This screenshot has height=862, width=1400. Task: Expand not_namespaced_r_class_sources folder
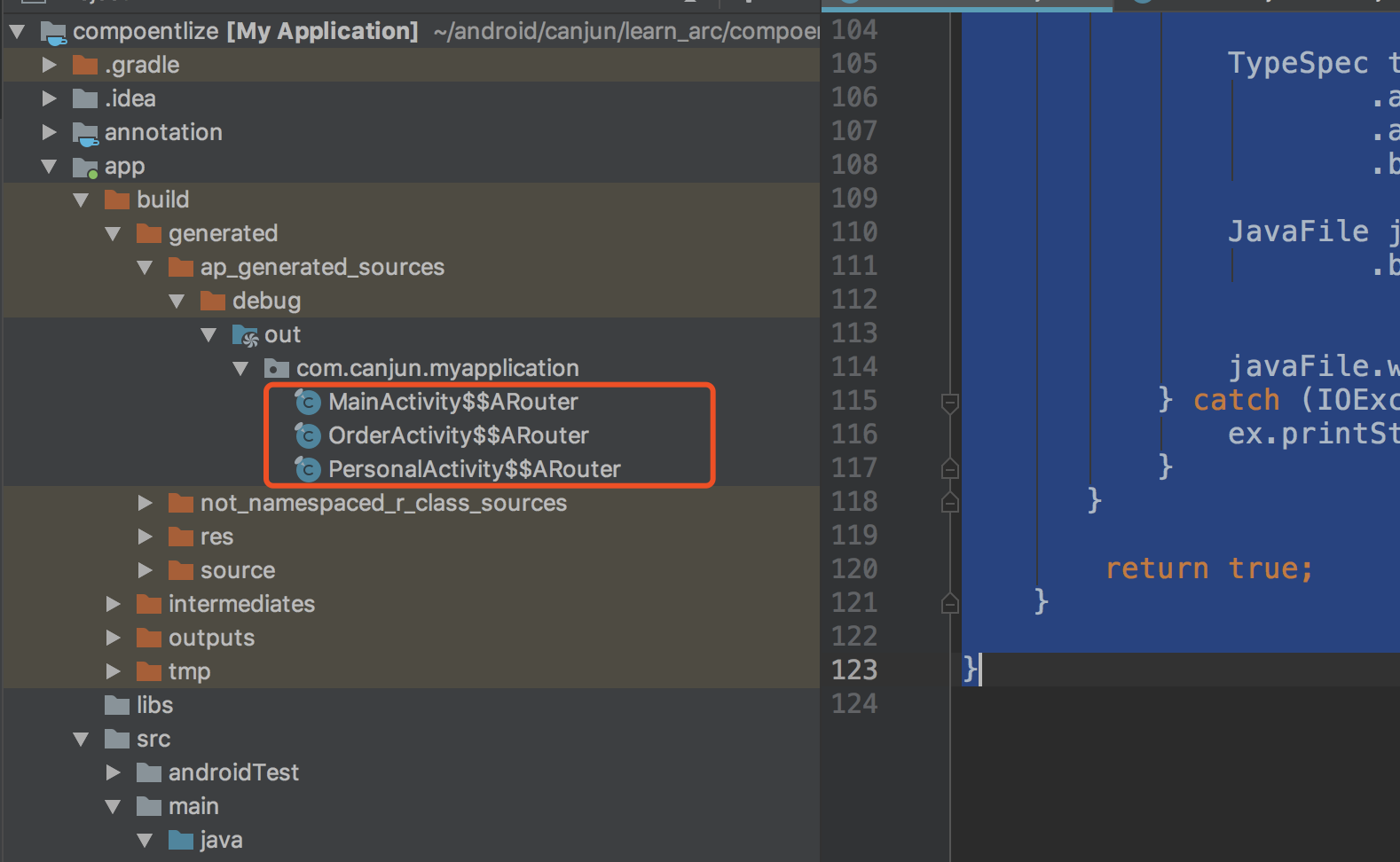146,504
